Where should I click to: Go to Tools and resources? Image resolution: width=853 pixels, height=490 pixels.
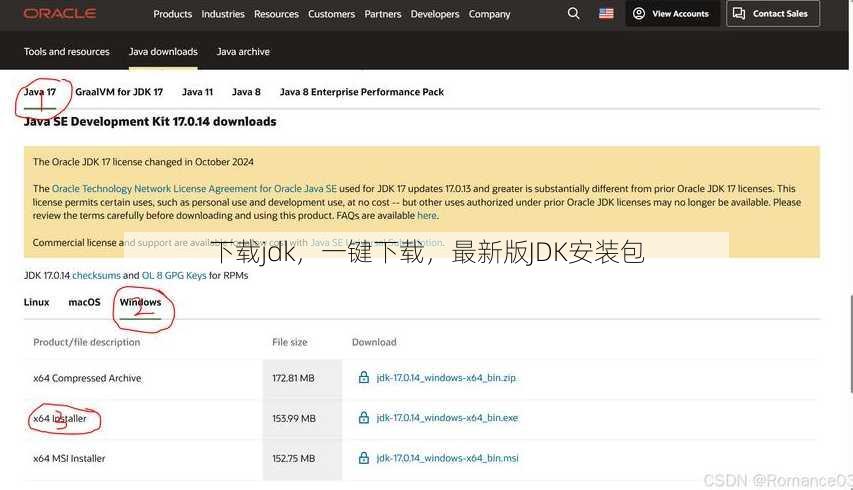pyautogui.click(x=66, y=52)
